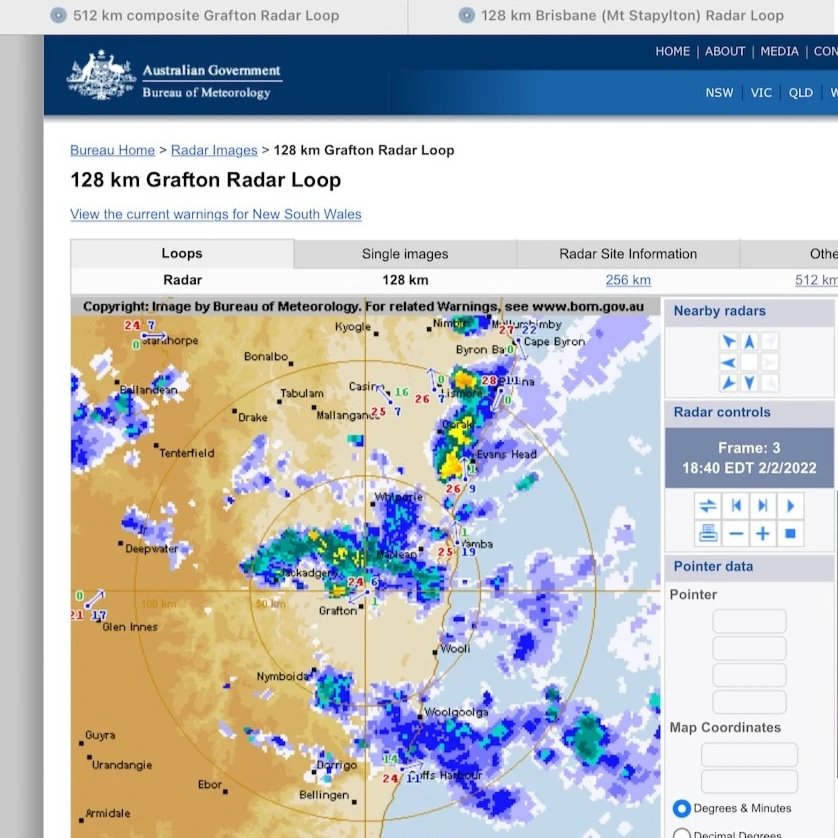This screenshot has height=838, width=838.
Task: Step to previous radar frame
Action: tap(736, 506)
